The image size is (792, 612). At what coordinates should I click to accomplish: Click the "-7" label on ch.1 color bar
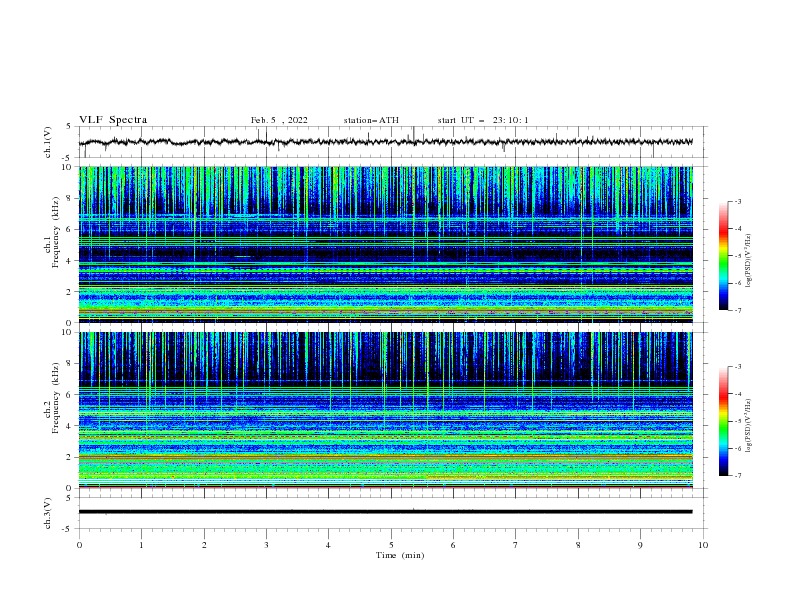coord(737,310)
